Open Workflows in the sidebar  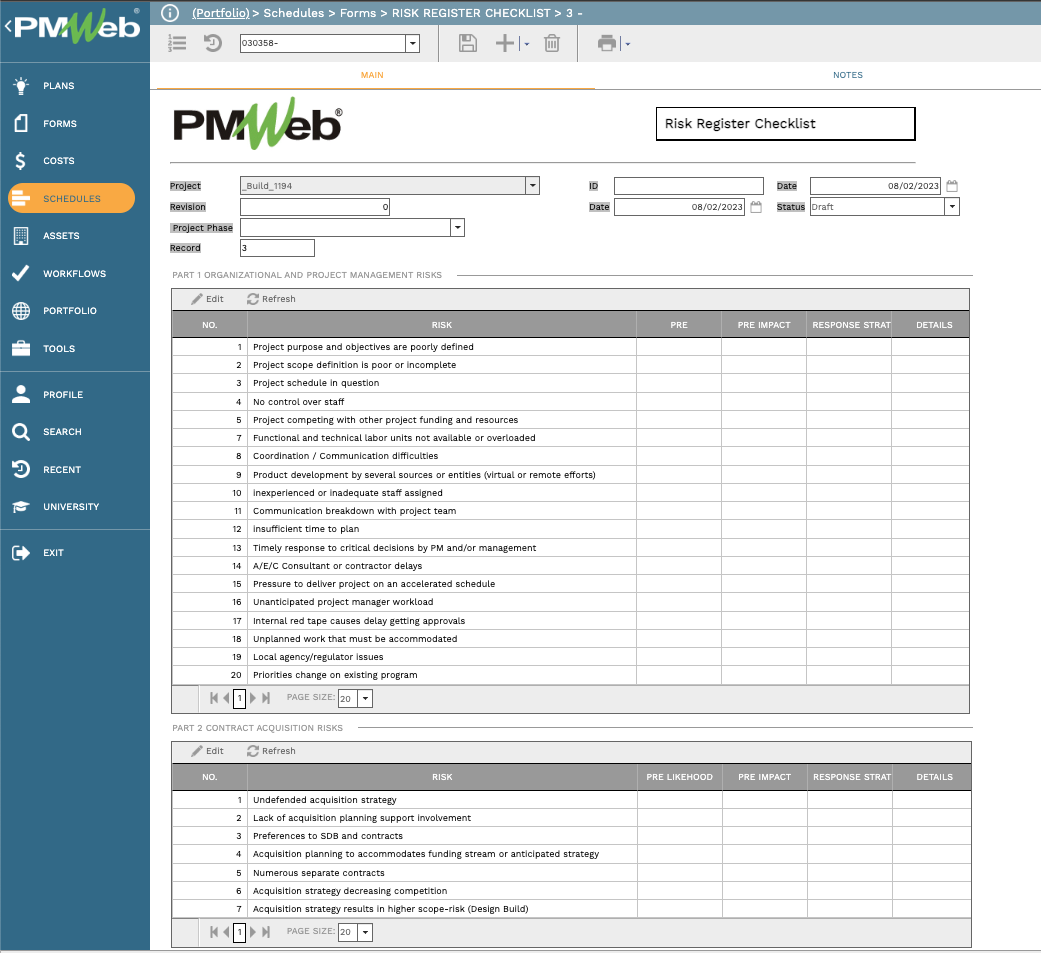click(74, 274)
